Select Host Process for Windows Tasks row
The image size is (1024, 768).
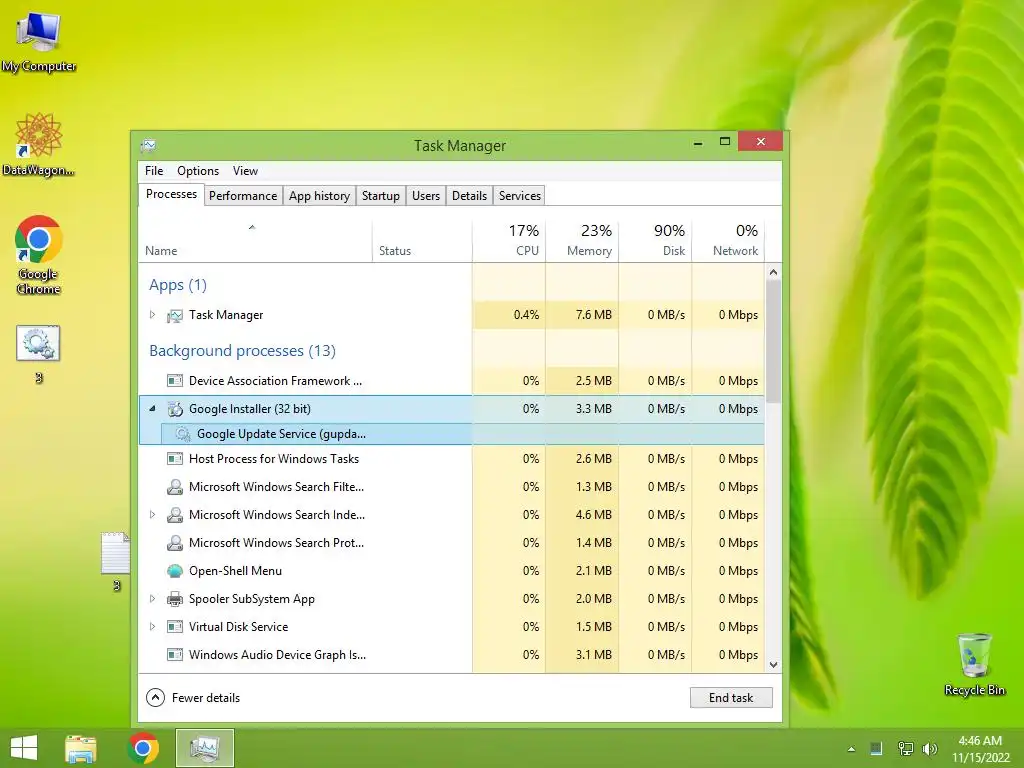click(451, 459)
